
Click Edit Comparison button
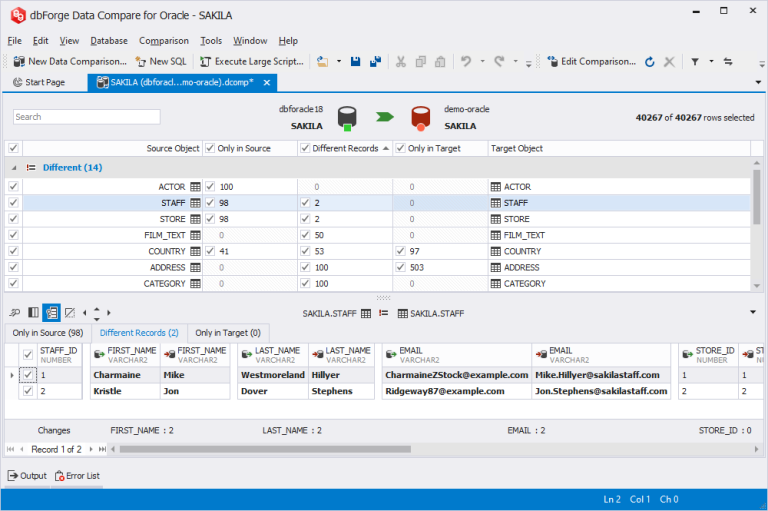(x=589, y=61)
